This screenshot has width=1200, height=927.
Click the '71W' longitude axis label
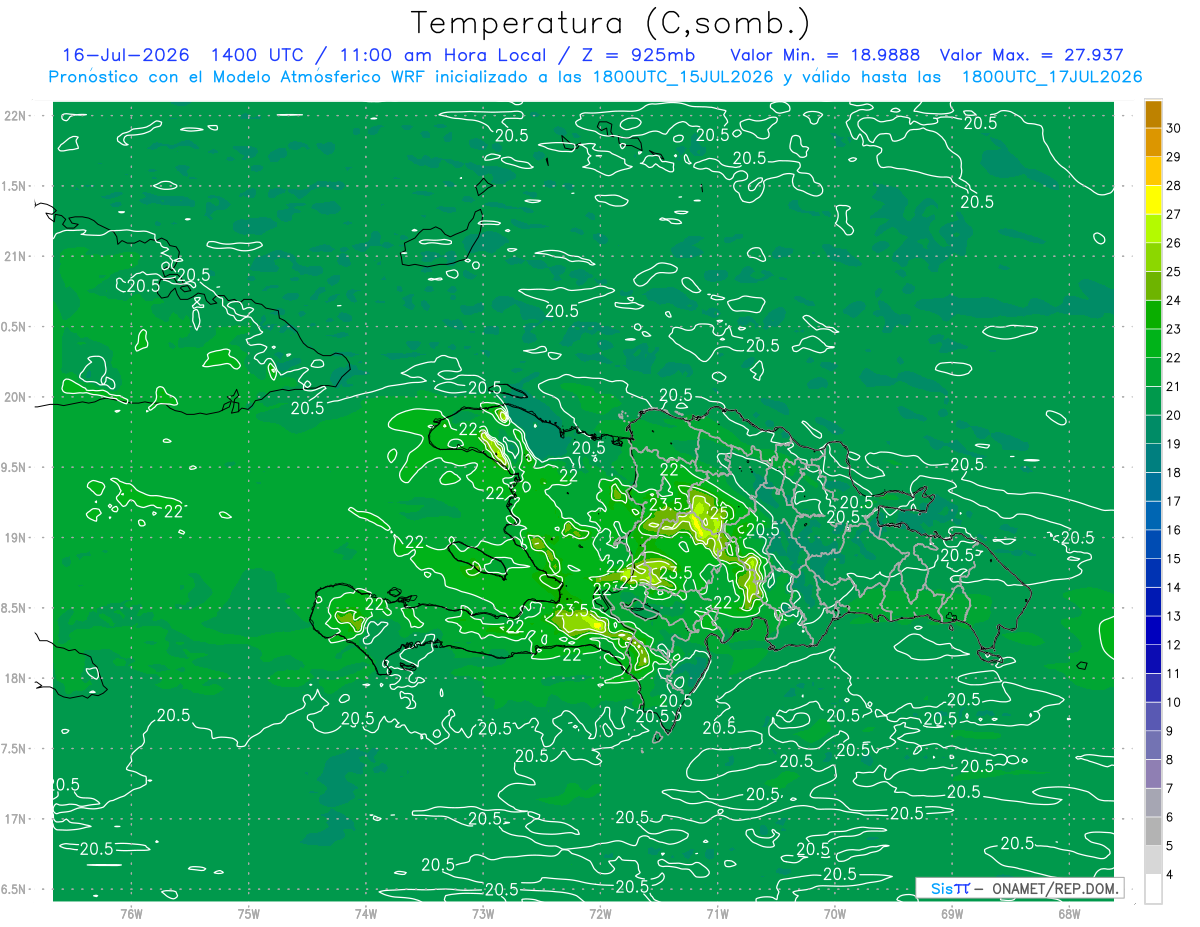click(x=717, y=913)
